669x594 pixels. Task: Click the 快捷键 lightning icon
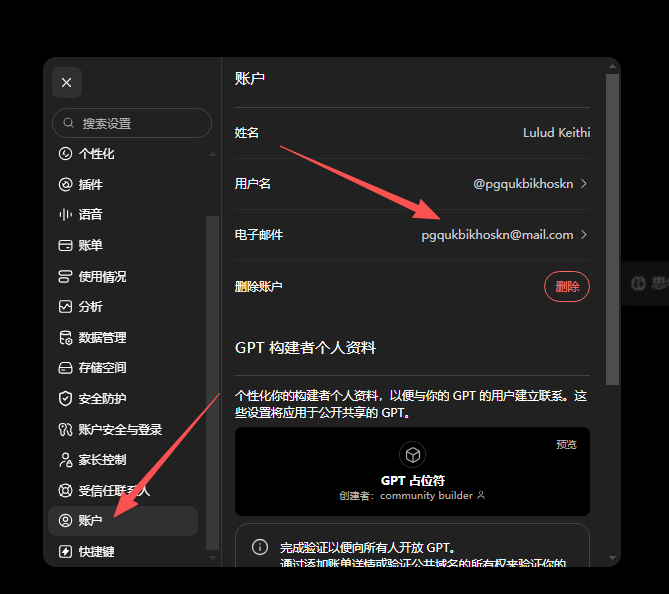tap(65, 551)
